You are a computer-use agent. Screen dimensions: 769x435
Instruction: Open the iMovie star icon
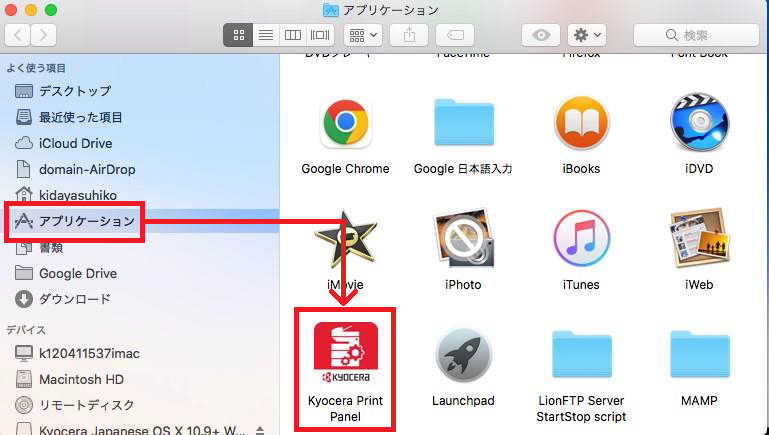coord(345,240)
